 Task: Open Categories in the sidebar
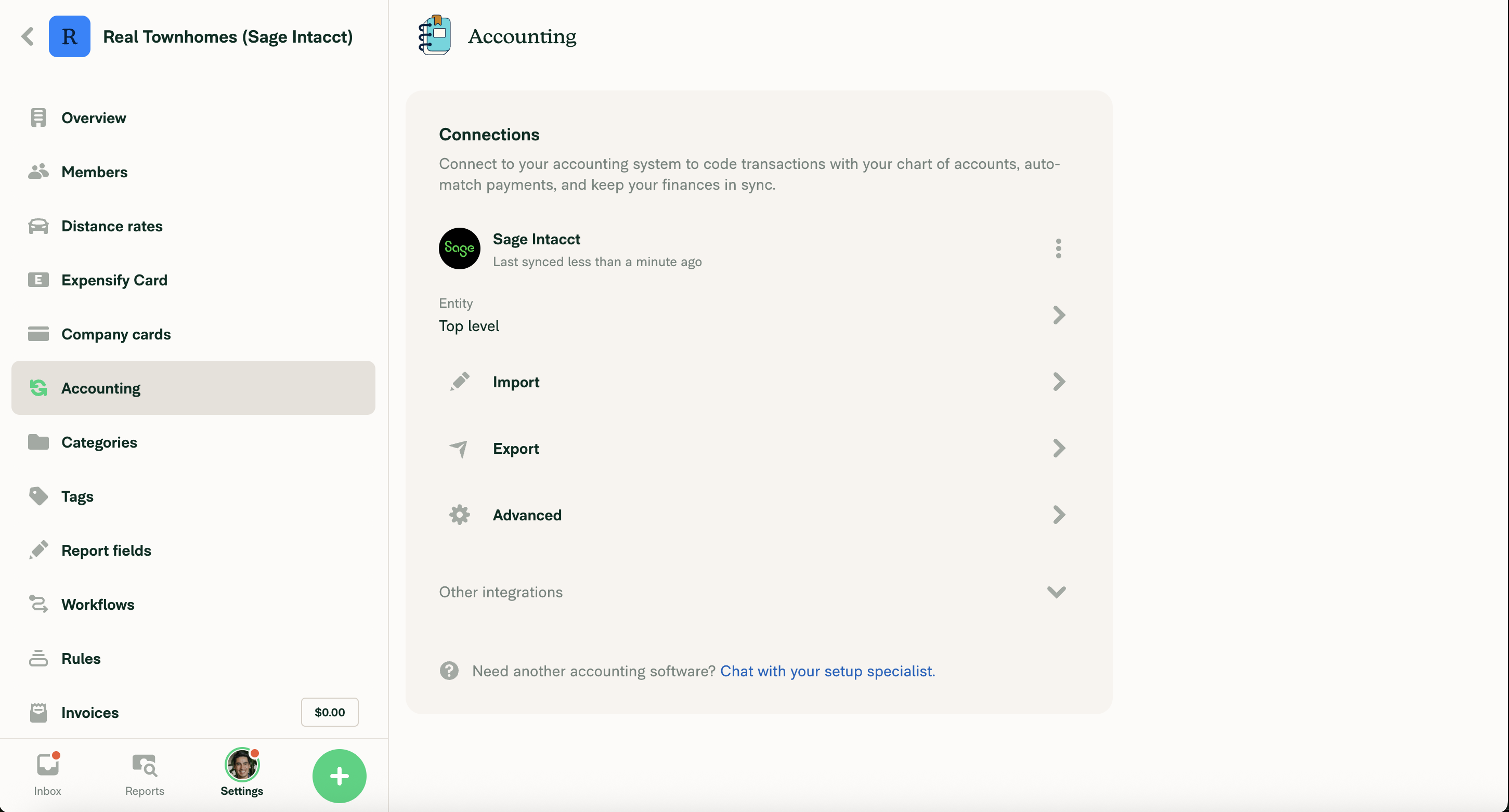coord(99,442)
